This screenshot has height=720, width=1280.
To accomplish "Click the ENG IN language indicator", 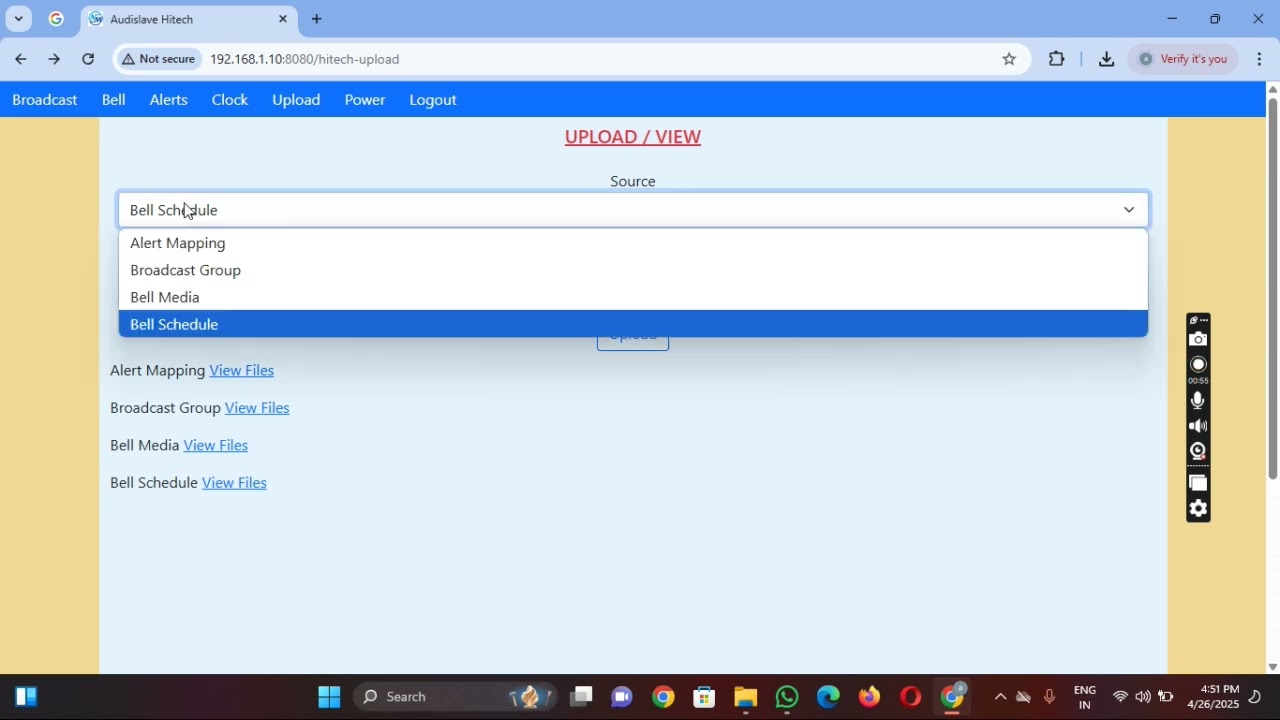I will point(1085,698).
